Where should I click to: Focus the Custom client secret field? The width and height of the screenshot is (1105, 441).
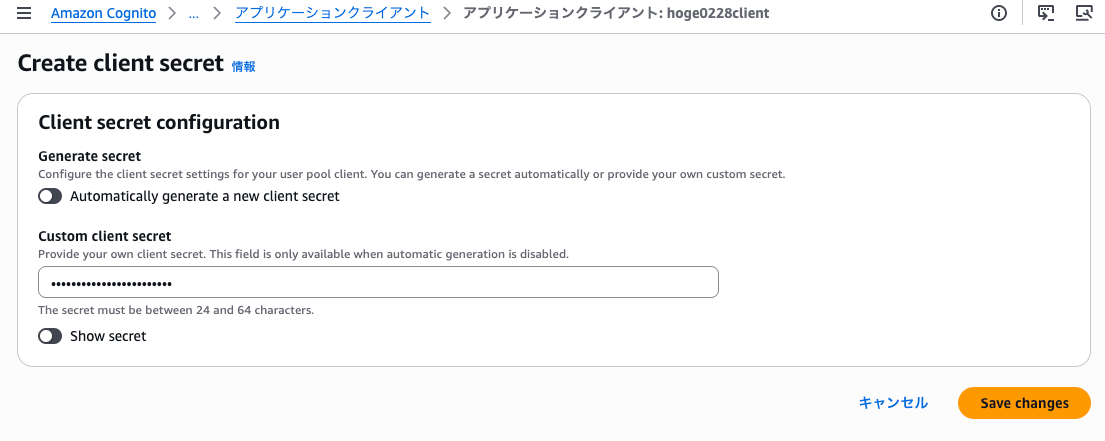[378, 283]
